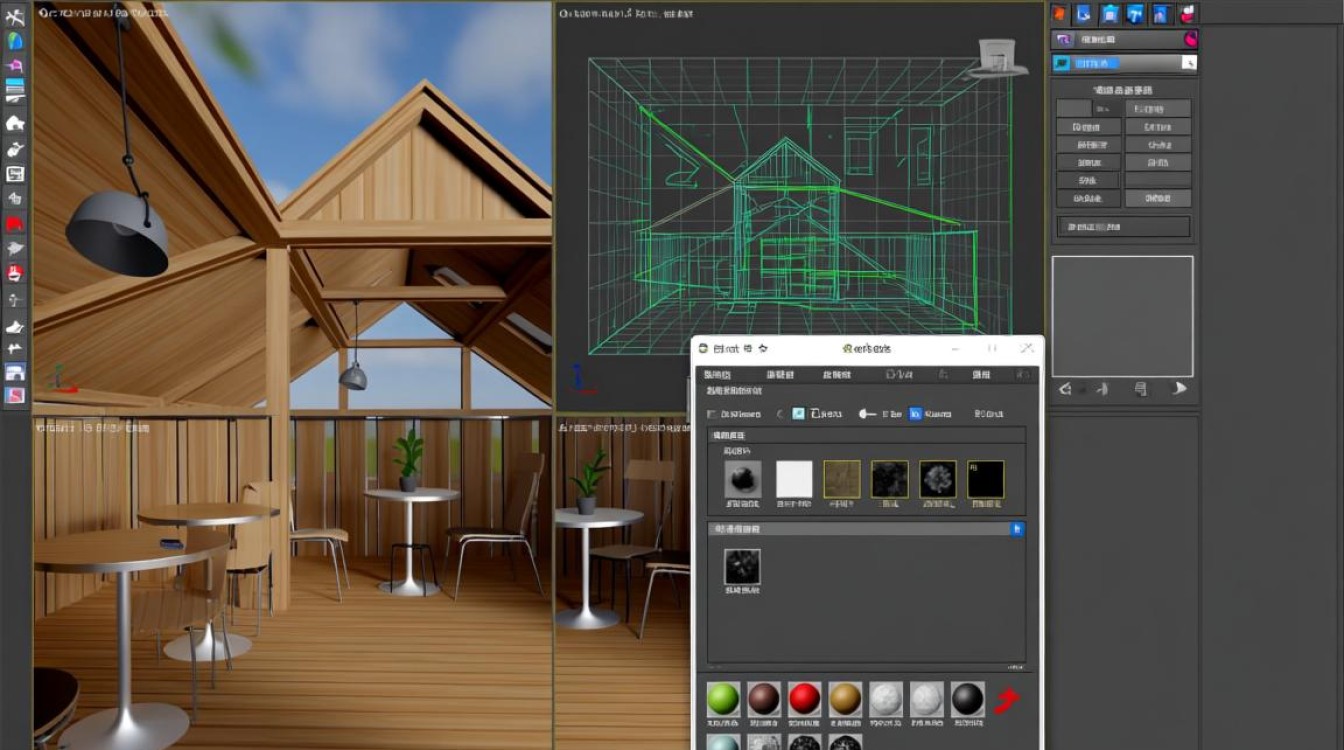Select the solid red shape icon in left toolbar

[15, 223]
